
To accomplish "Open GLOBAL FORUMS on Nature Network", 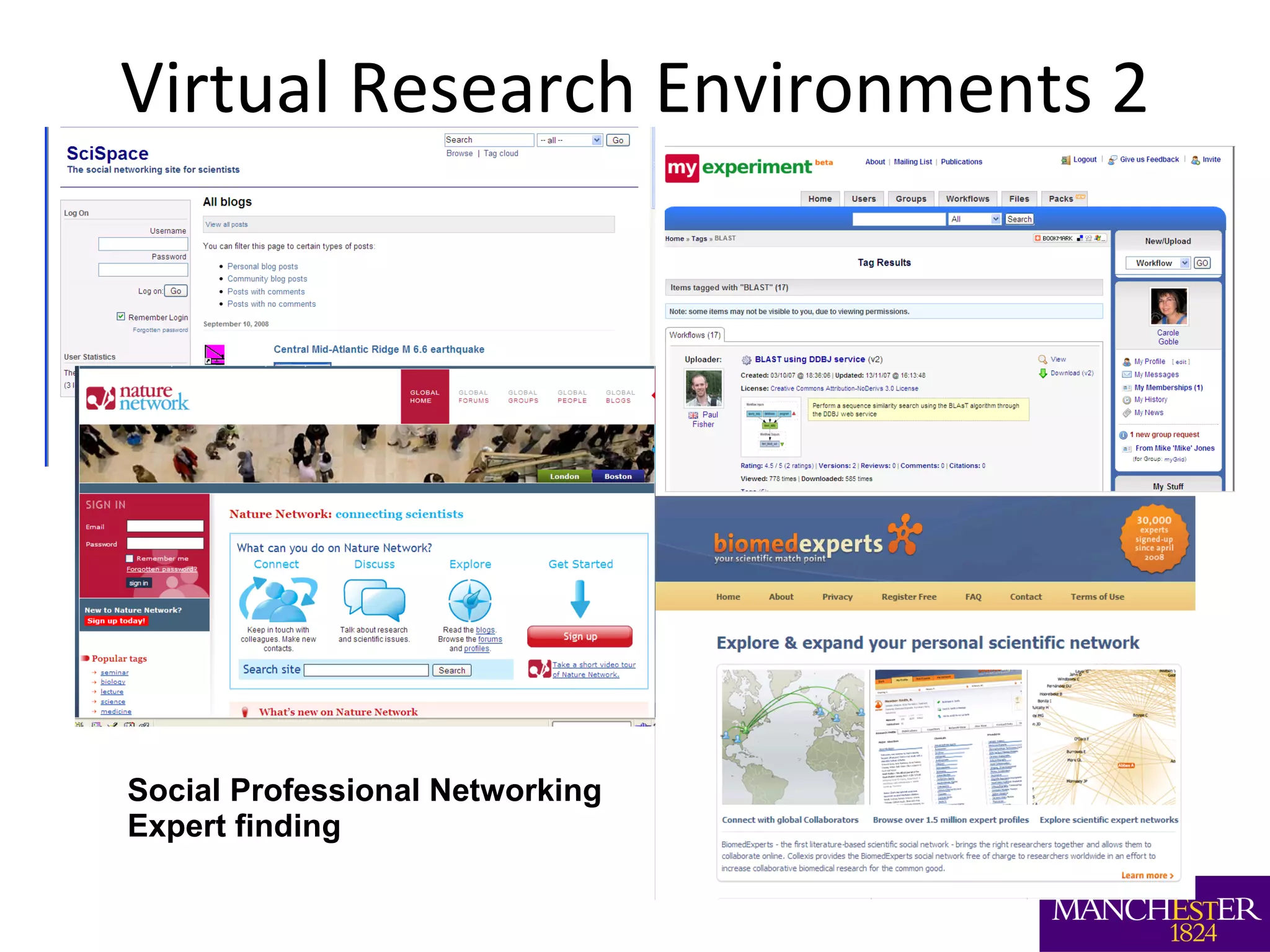I will point(474,397).
